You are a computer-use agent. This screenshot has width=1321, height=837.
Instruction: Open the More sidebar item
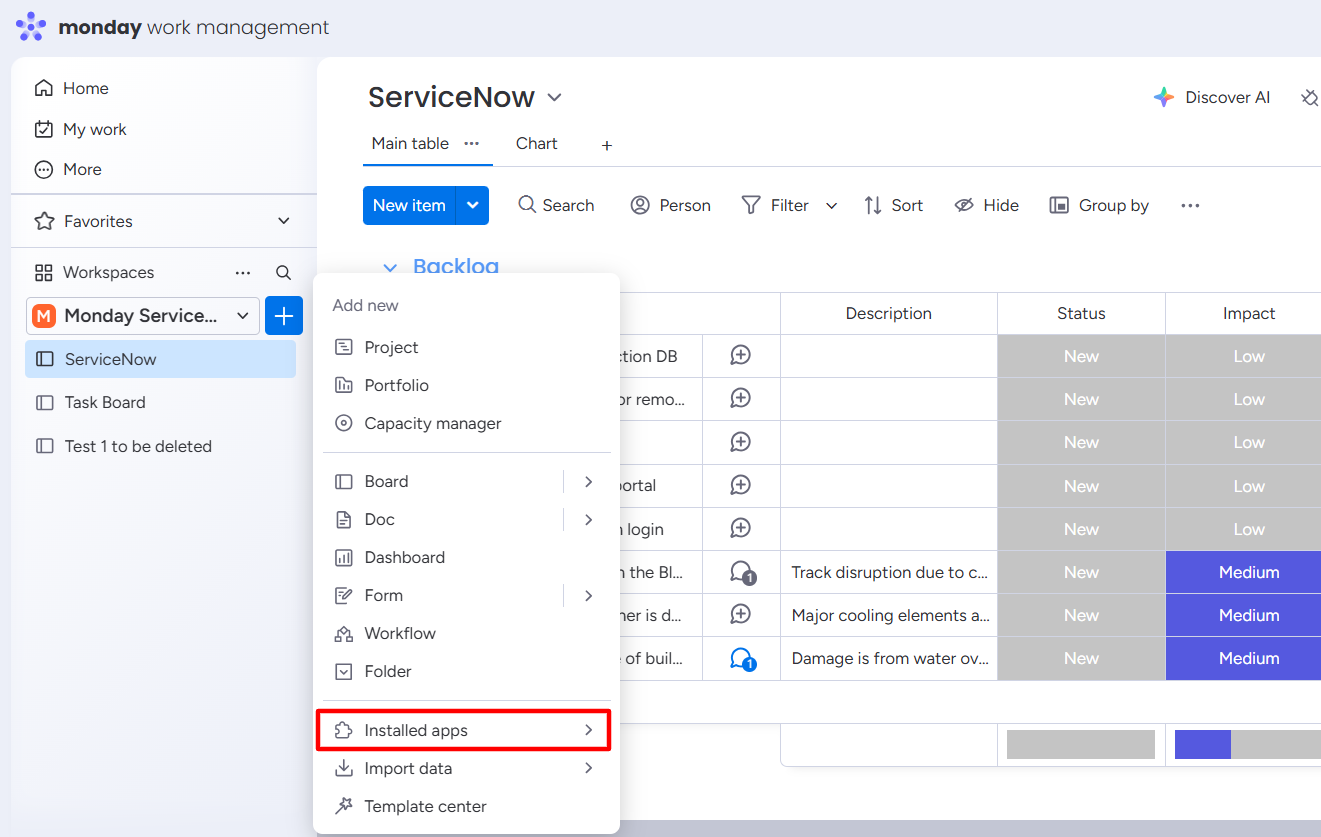coord(68,169)
